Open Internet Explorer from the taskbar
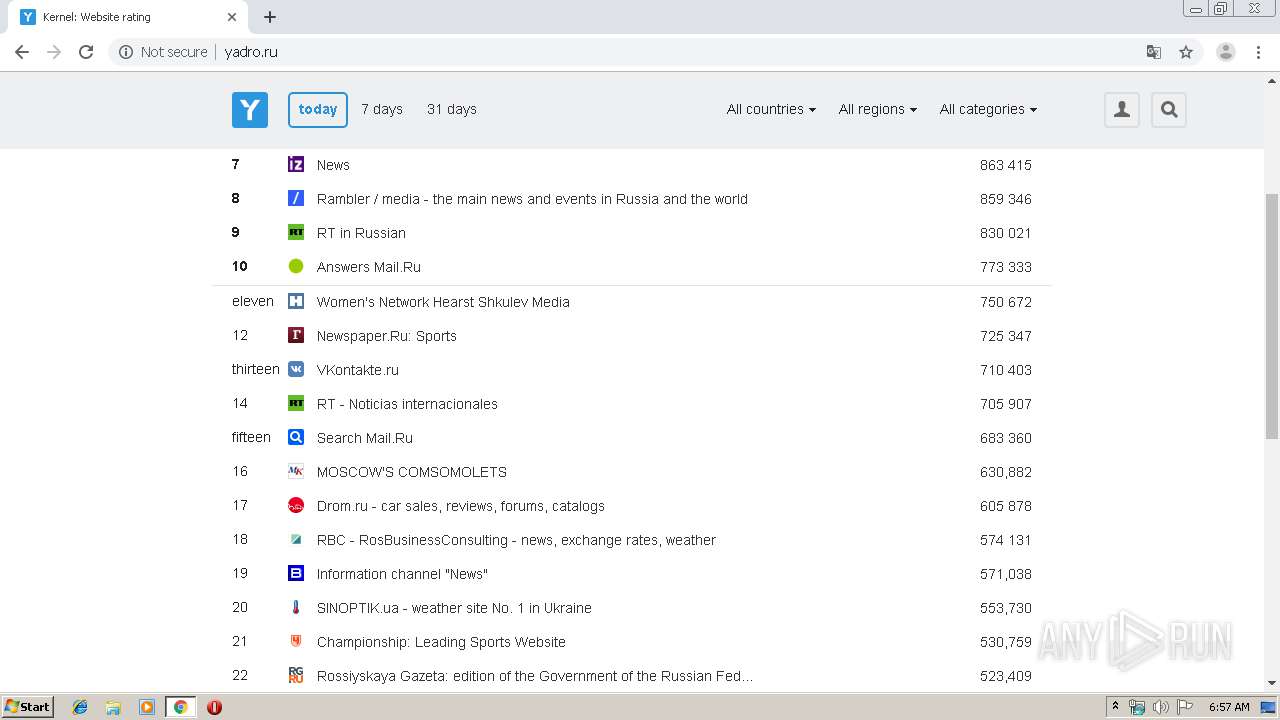 [x=80, y=707]
